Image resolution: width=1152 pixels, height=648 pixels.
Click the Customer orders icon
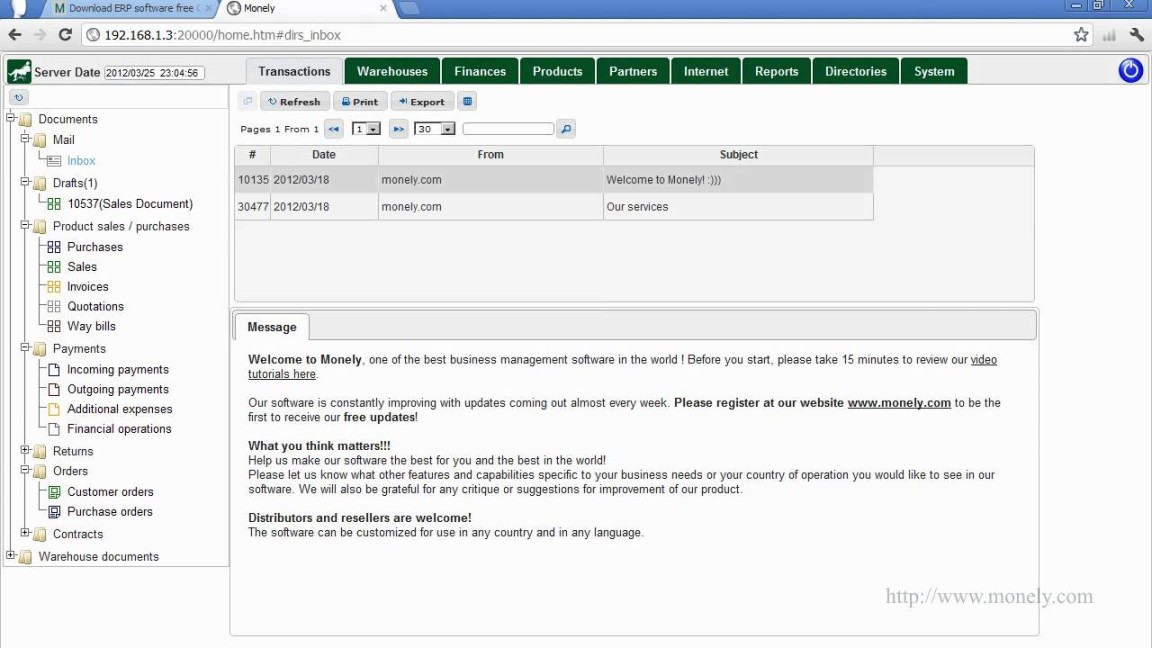tap(54, 492)
